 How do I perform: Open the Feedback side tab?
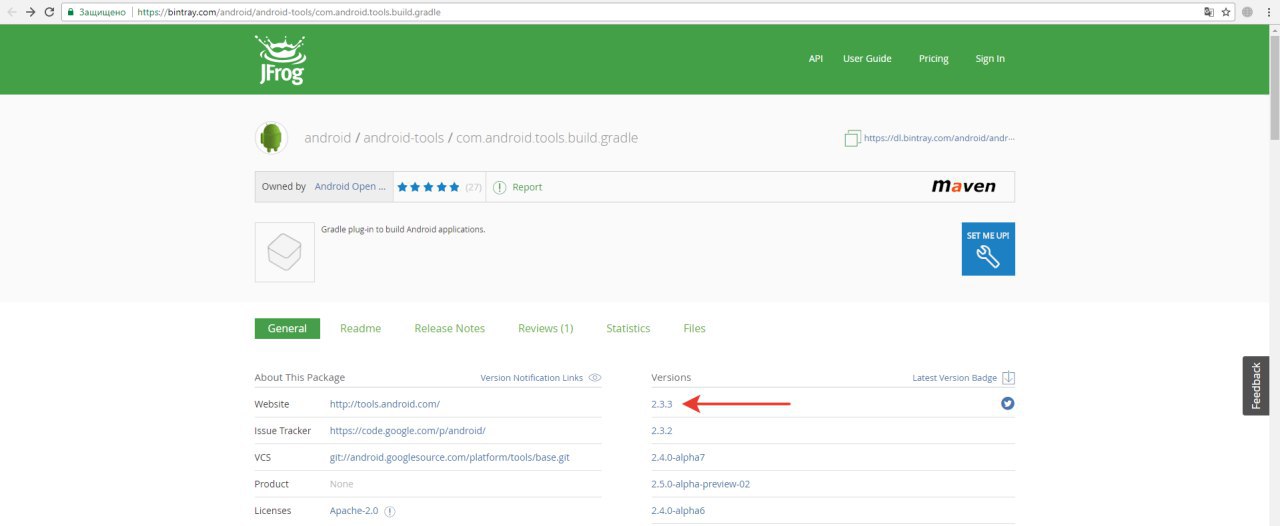pos(1256,386)
